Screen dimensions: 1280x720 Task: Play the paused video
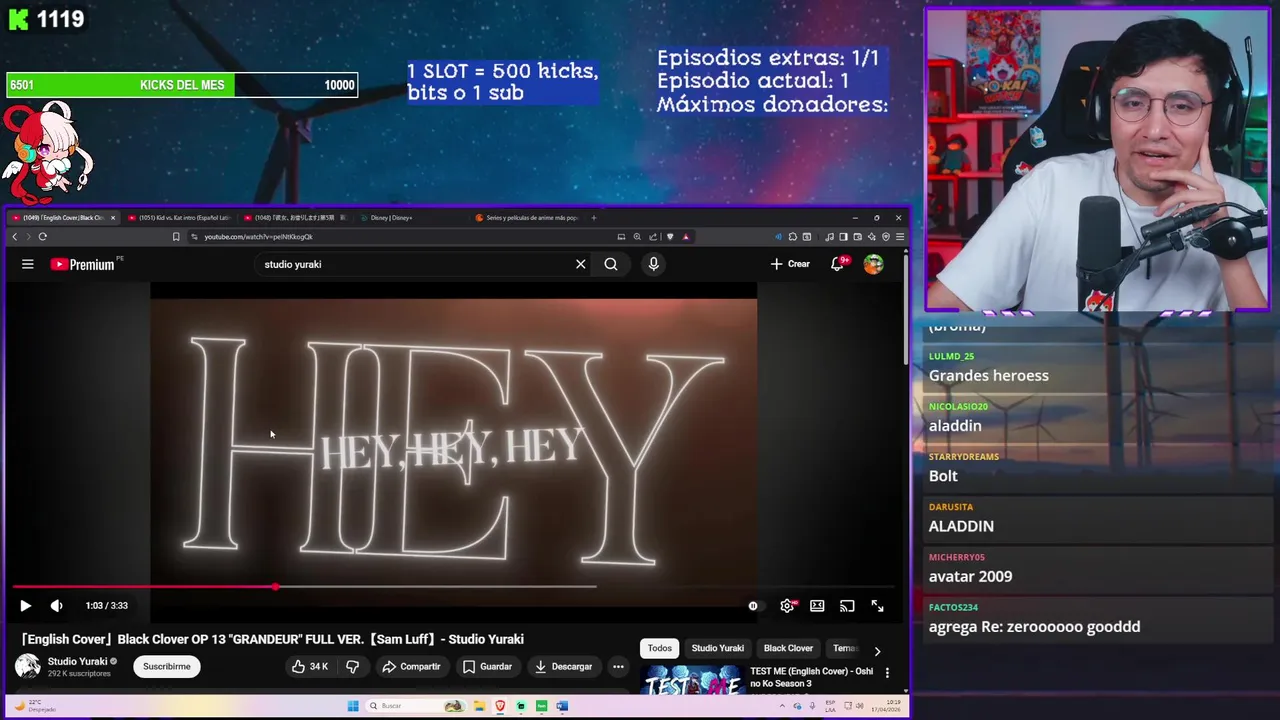[25, 605]
